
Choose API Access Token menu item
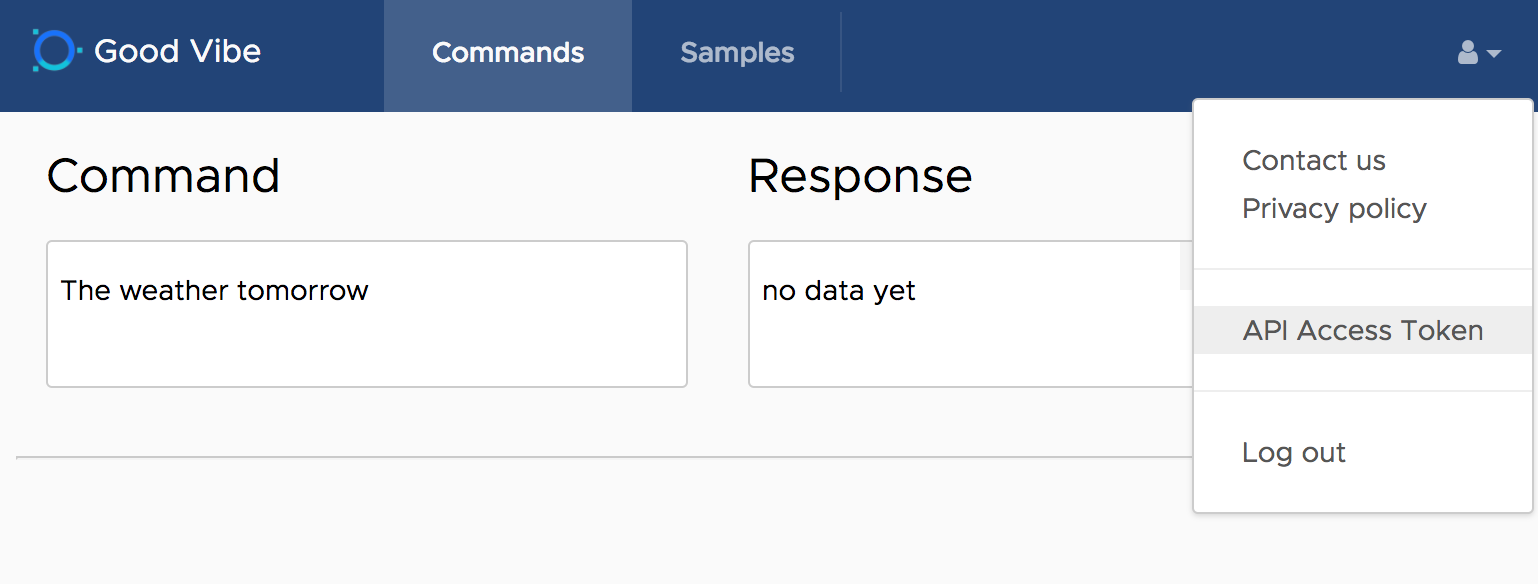point(1362,331)
